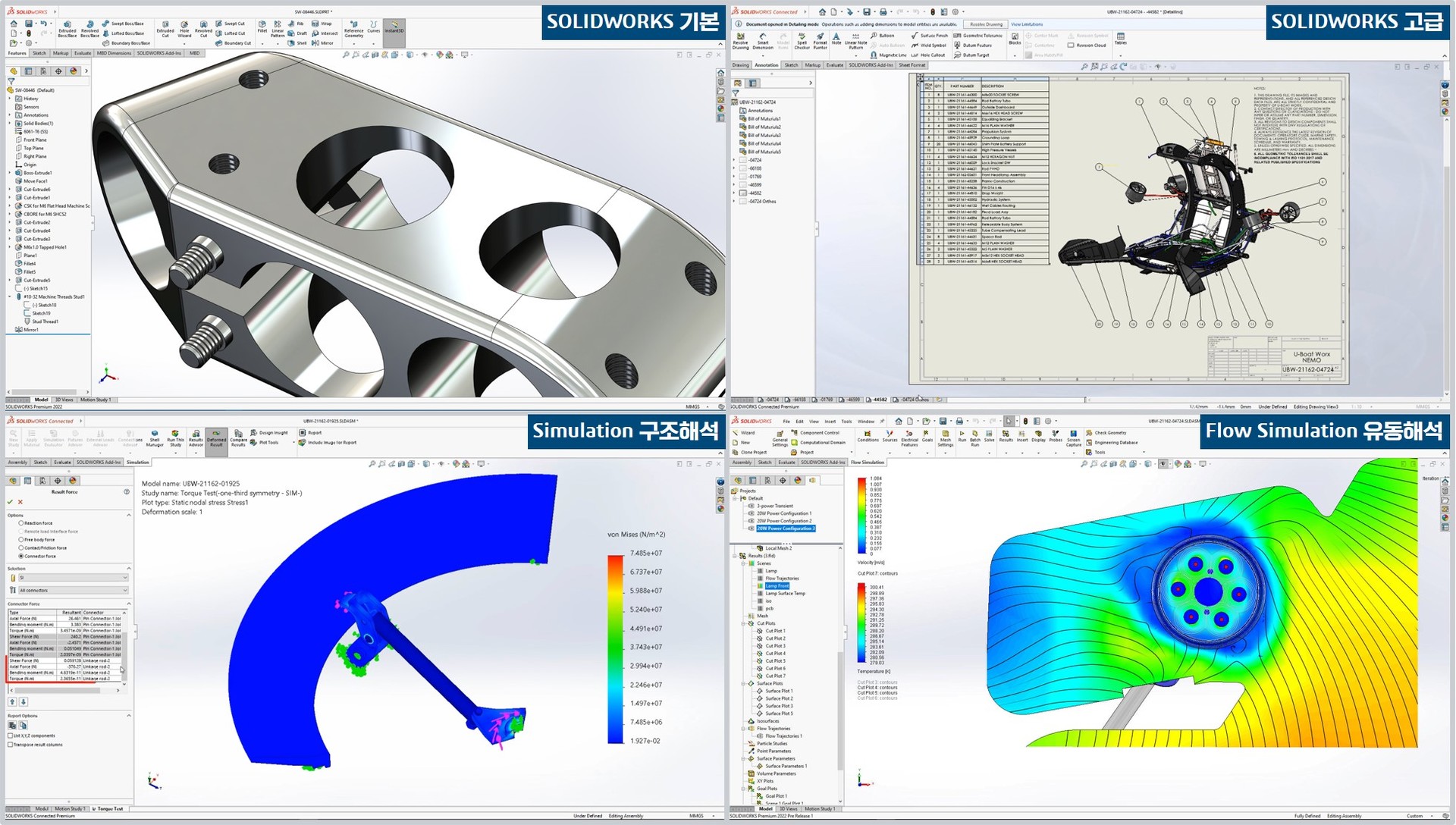
Task: Click Revolved Boss/Base tool icon
Action: point(89,30)
